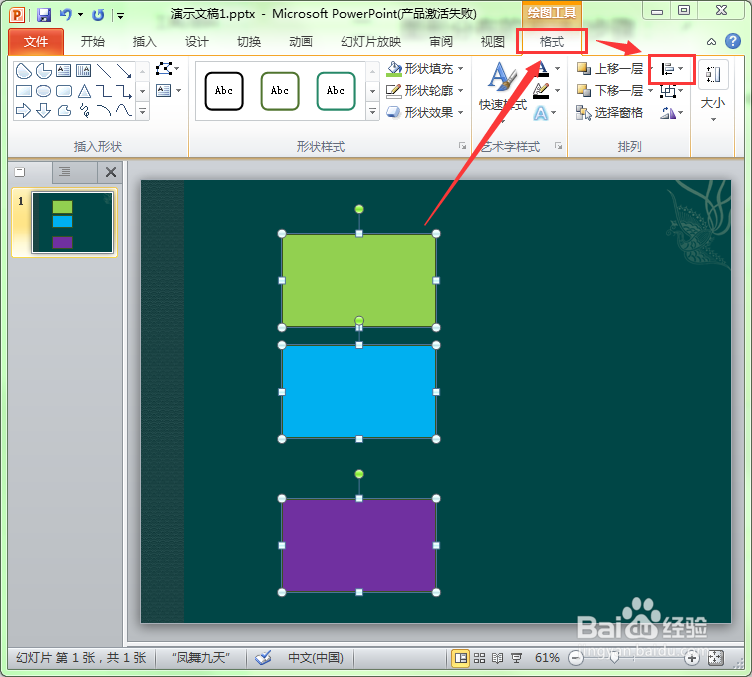Switch to the 插入 ribbon tab
Screen dimensions: 752x677
coord(144,42)
